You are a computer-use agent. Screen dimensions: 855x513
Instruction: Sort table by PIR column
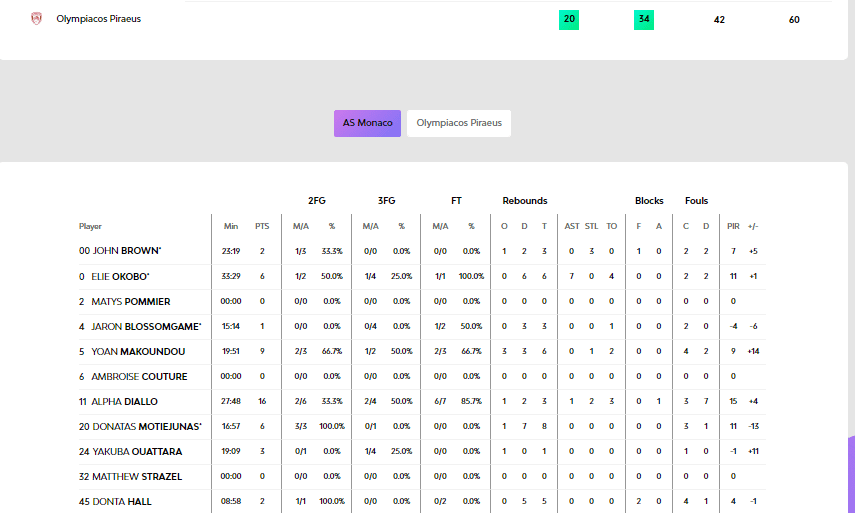(733, 226)
